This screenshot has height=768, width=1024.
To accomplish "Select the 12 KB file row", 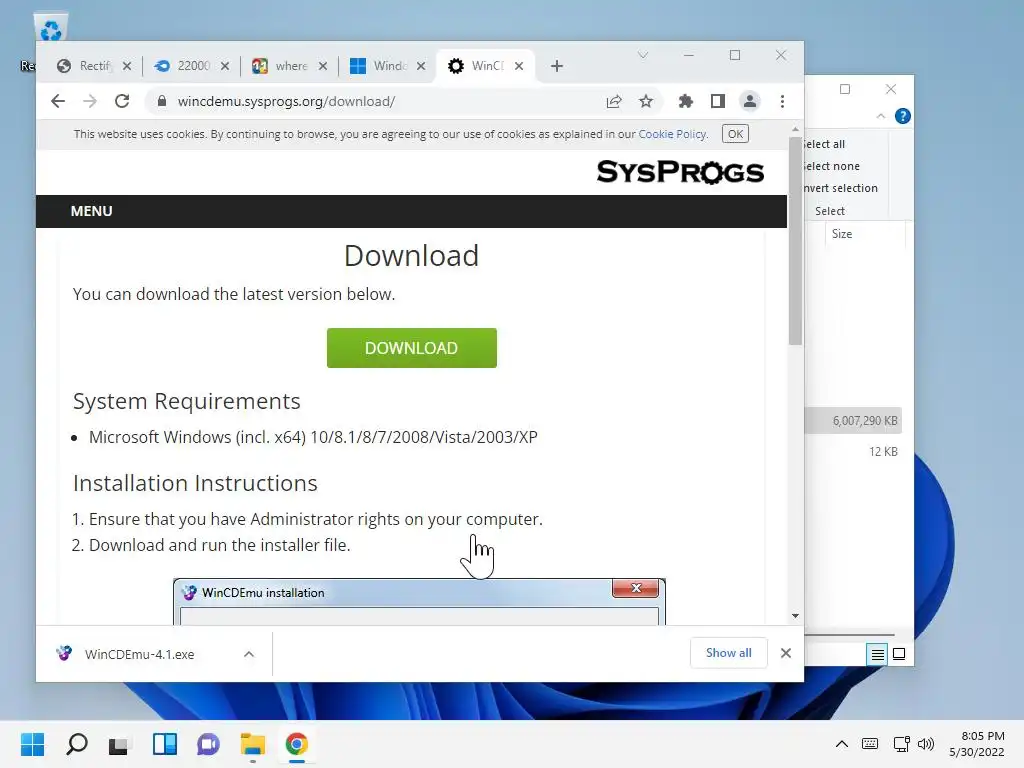I will click(853, 451).
